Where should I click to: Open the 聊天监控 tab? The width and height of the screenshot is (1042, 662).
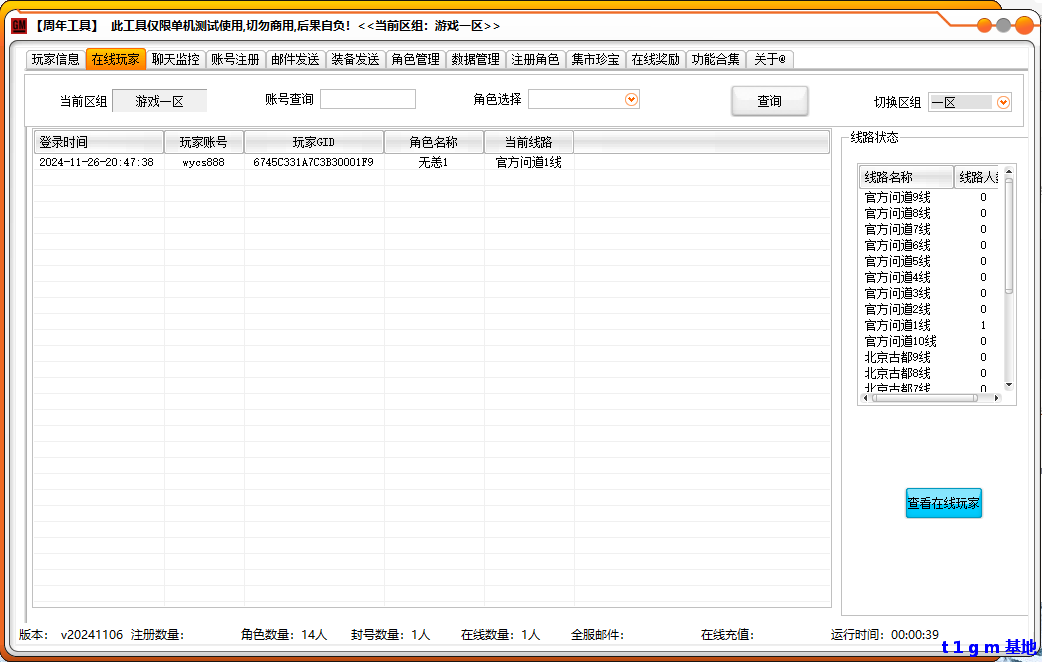point(176,59)
